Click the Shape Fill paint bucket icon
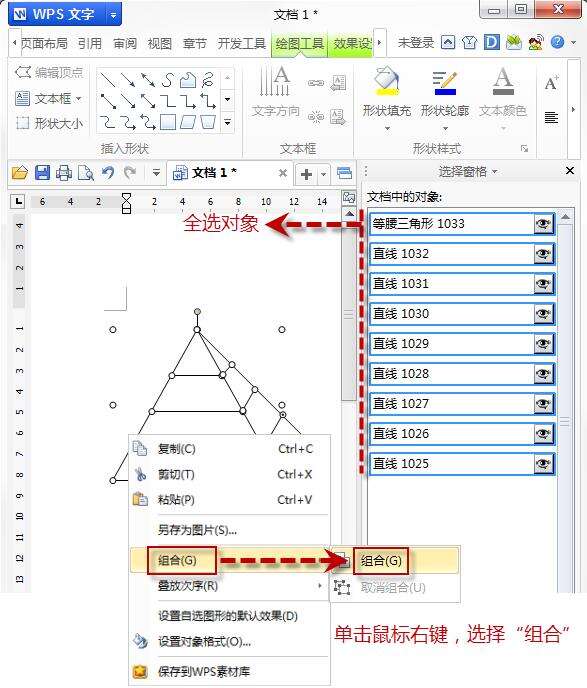The height and width of the screenshot is (688, 587). 387,81
